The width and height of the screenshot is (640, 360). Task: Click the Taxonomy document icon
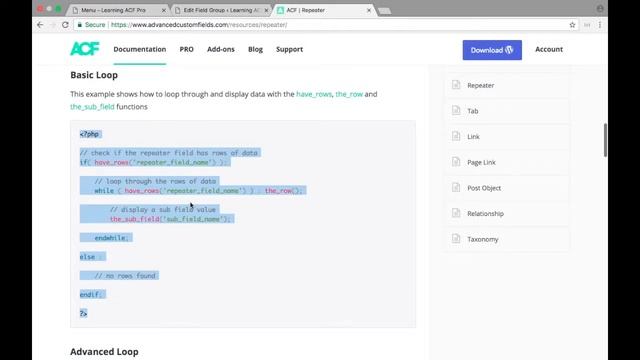[x=456, y=239]
